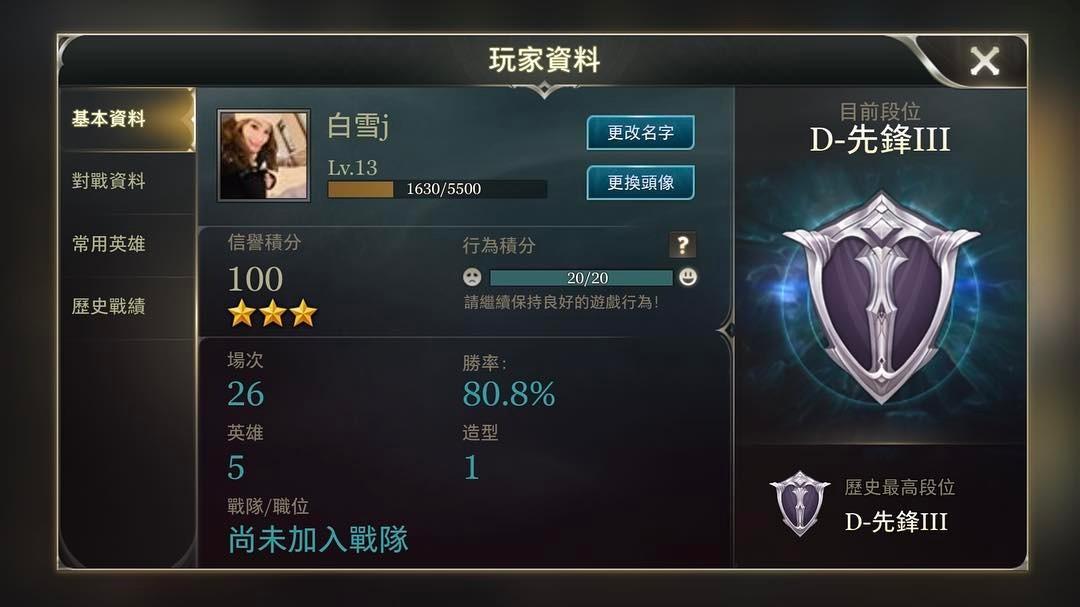Image resolution: width=1080 pixels, height=607 pixels.
Task: Click the 80.8% win rate value
Action: coord(508,394)
